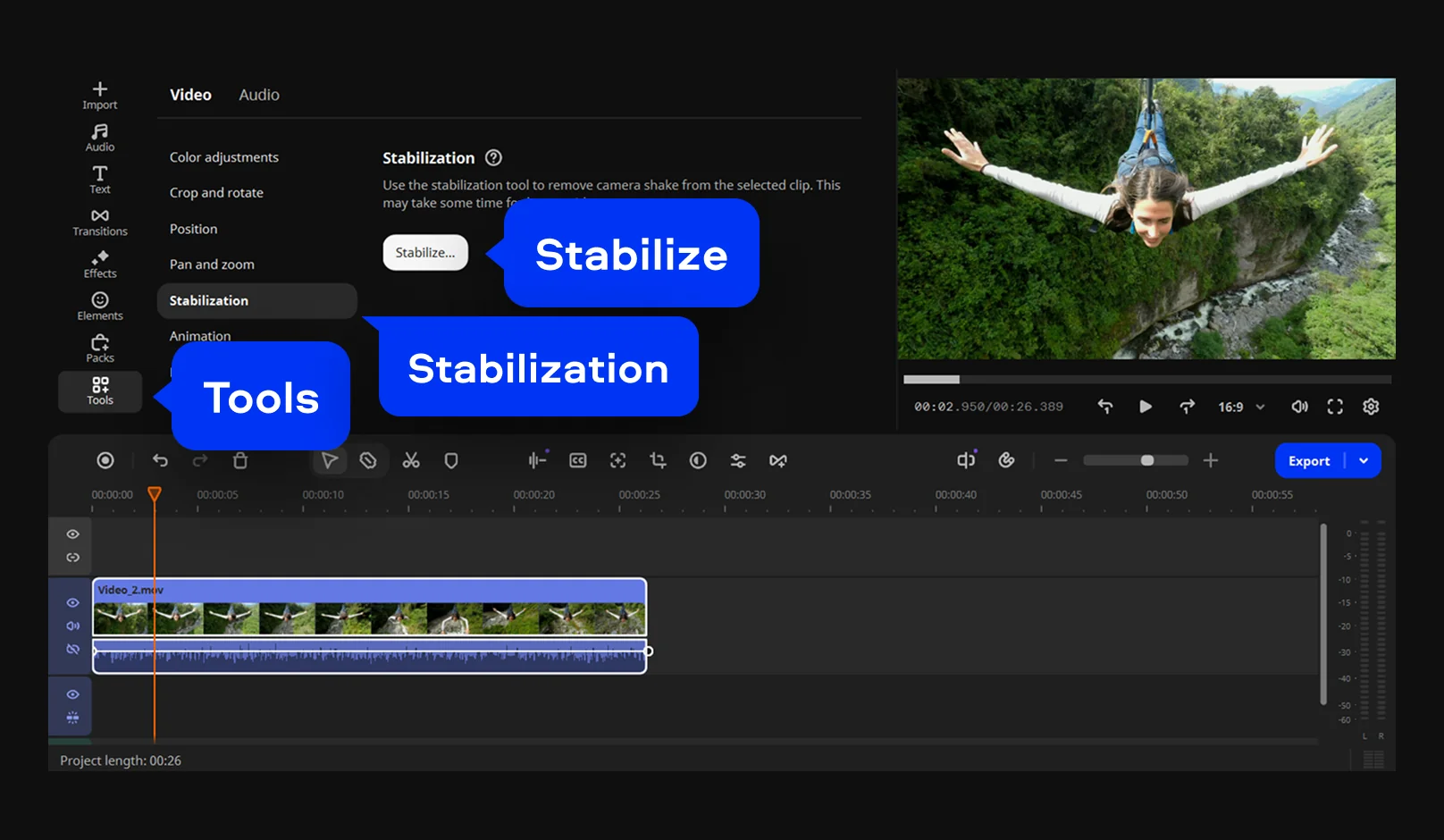Click the record button in toolbar
This screenshot has height=840, width=1444.
point(105,460)
